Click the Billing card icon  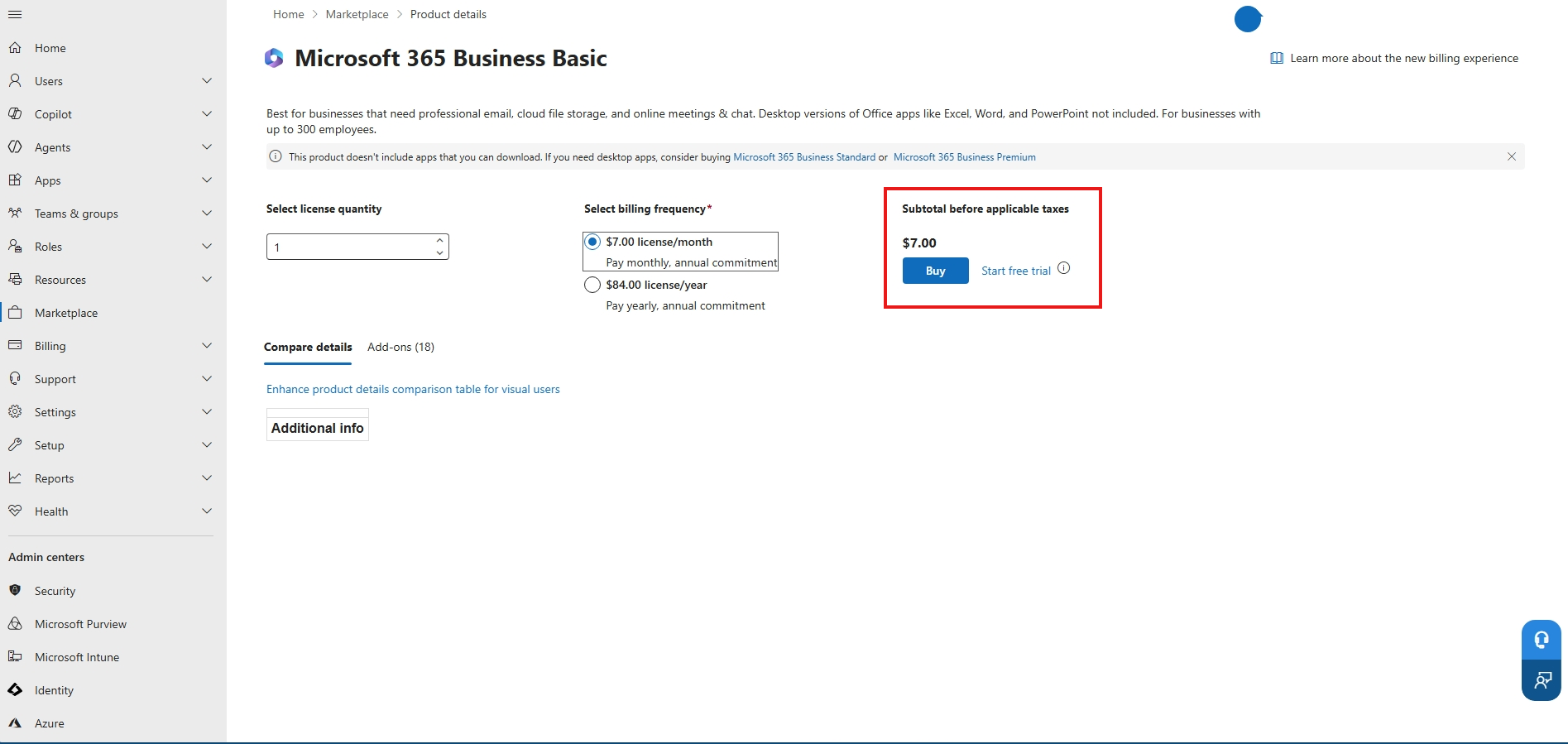pyautogui.click(x=15, y=346)
